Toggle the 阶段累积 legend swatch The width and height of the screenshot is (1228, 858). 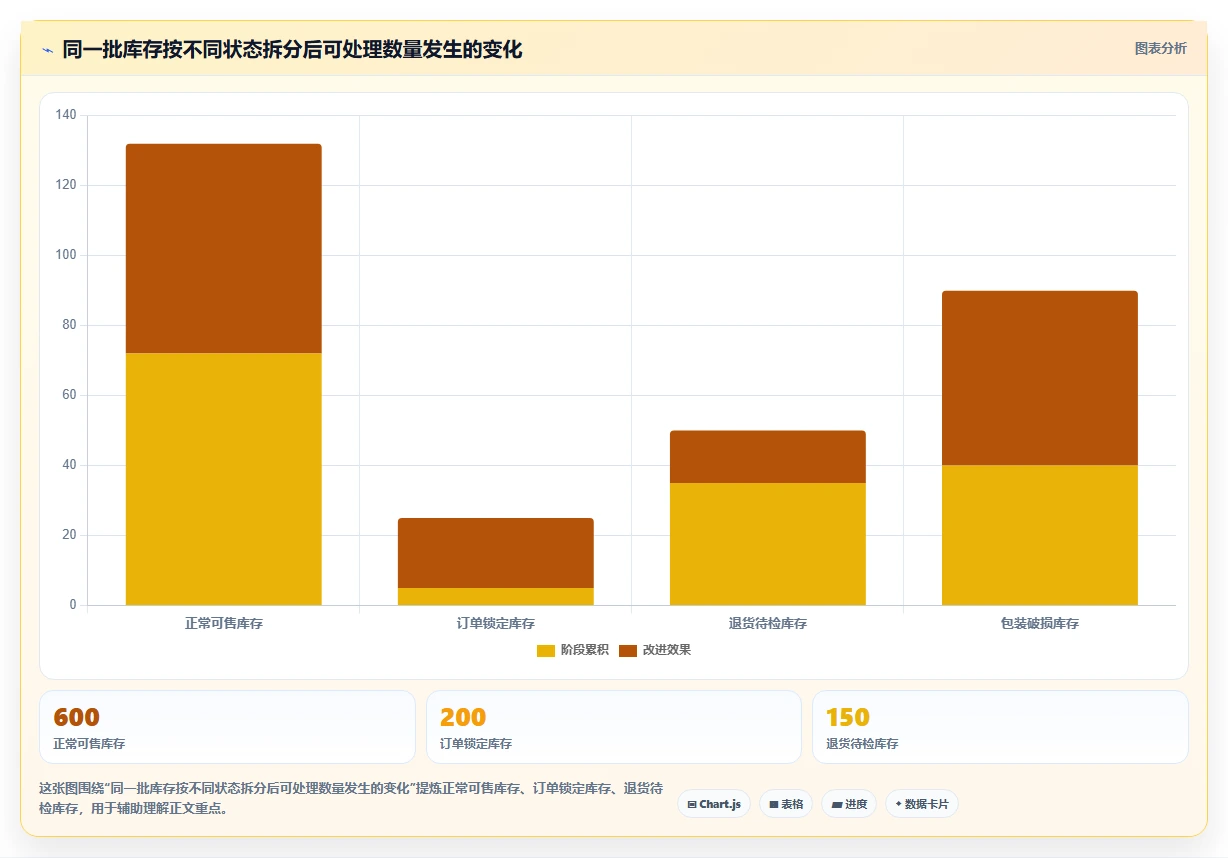(546, 650)
